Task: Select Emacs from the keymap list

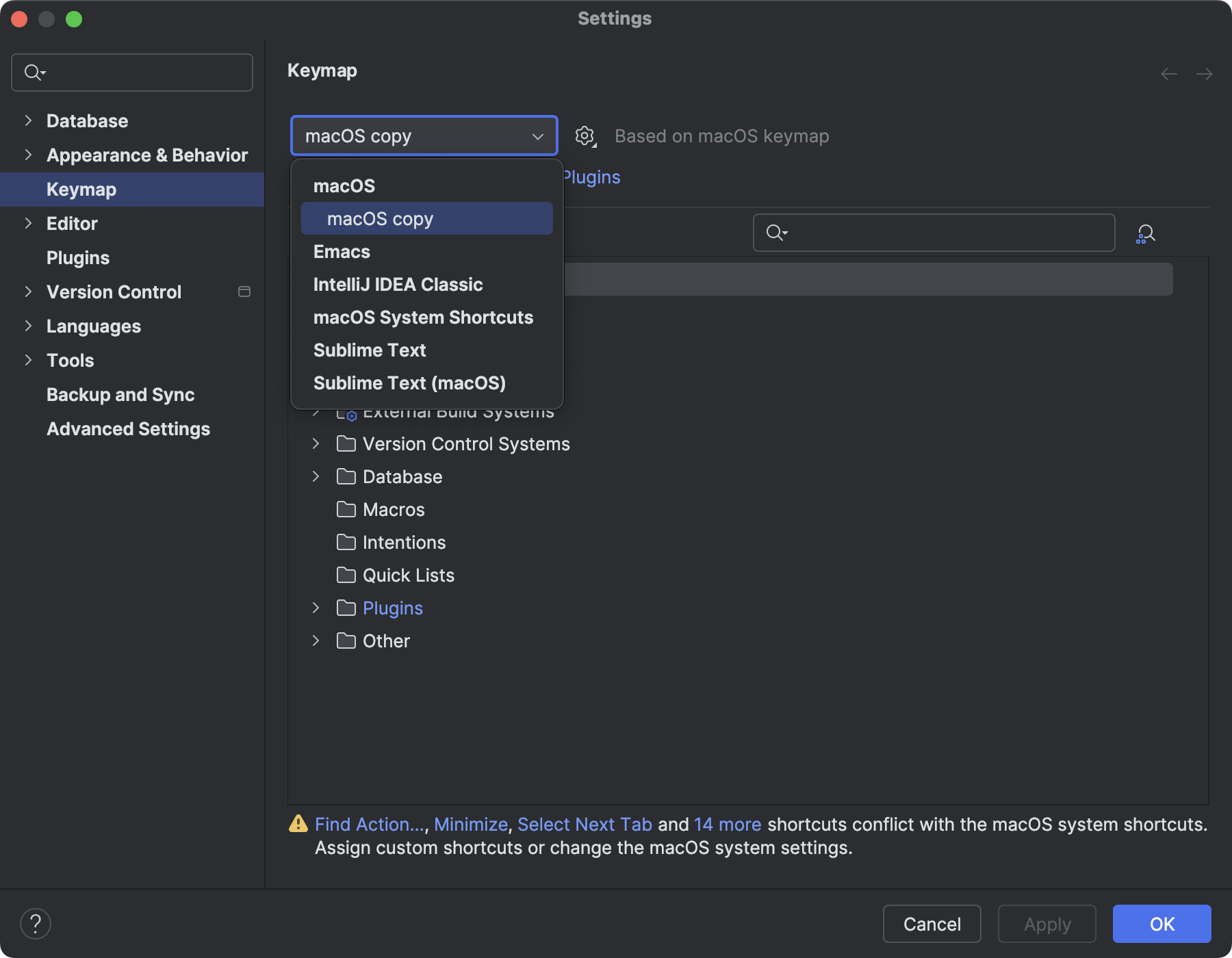Action: coord(341,252)
